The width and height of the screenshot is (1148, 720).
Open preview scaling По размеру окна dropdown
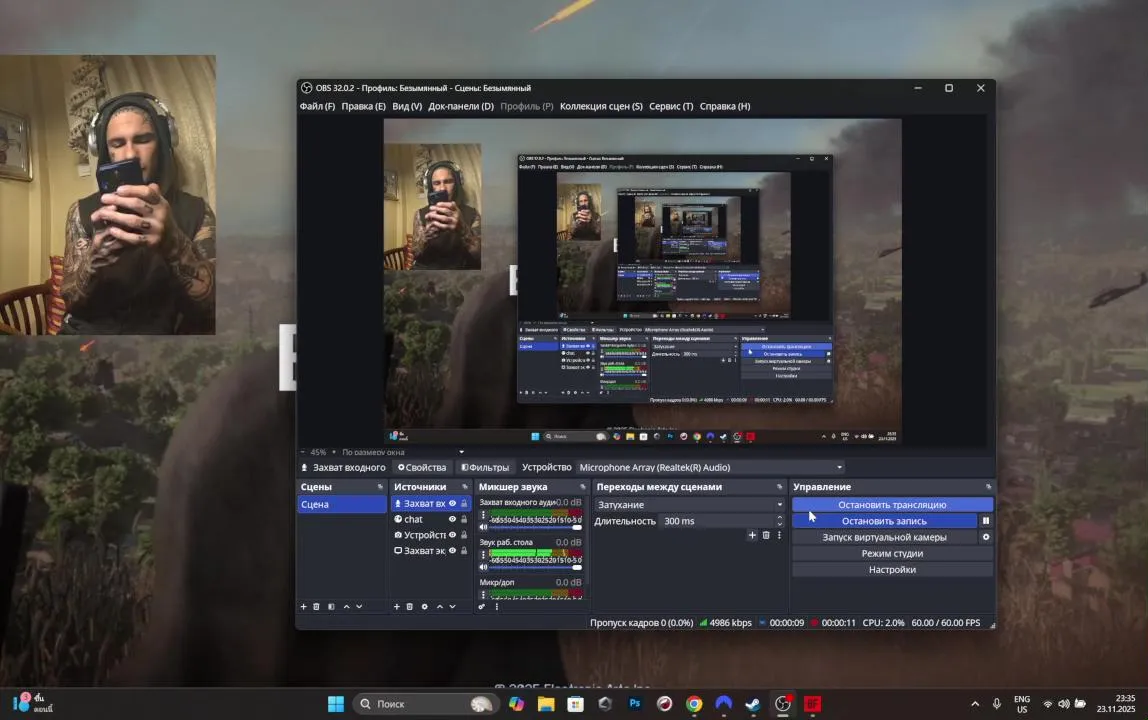click(x=403, y=452)
